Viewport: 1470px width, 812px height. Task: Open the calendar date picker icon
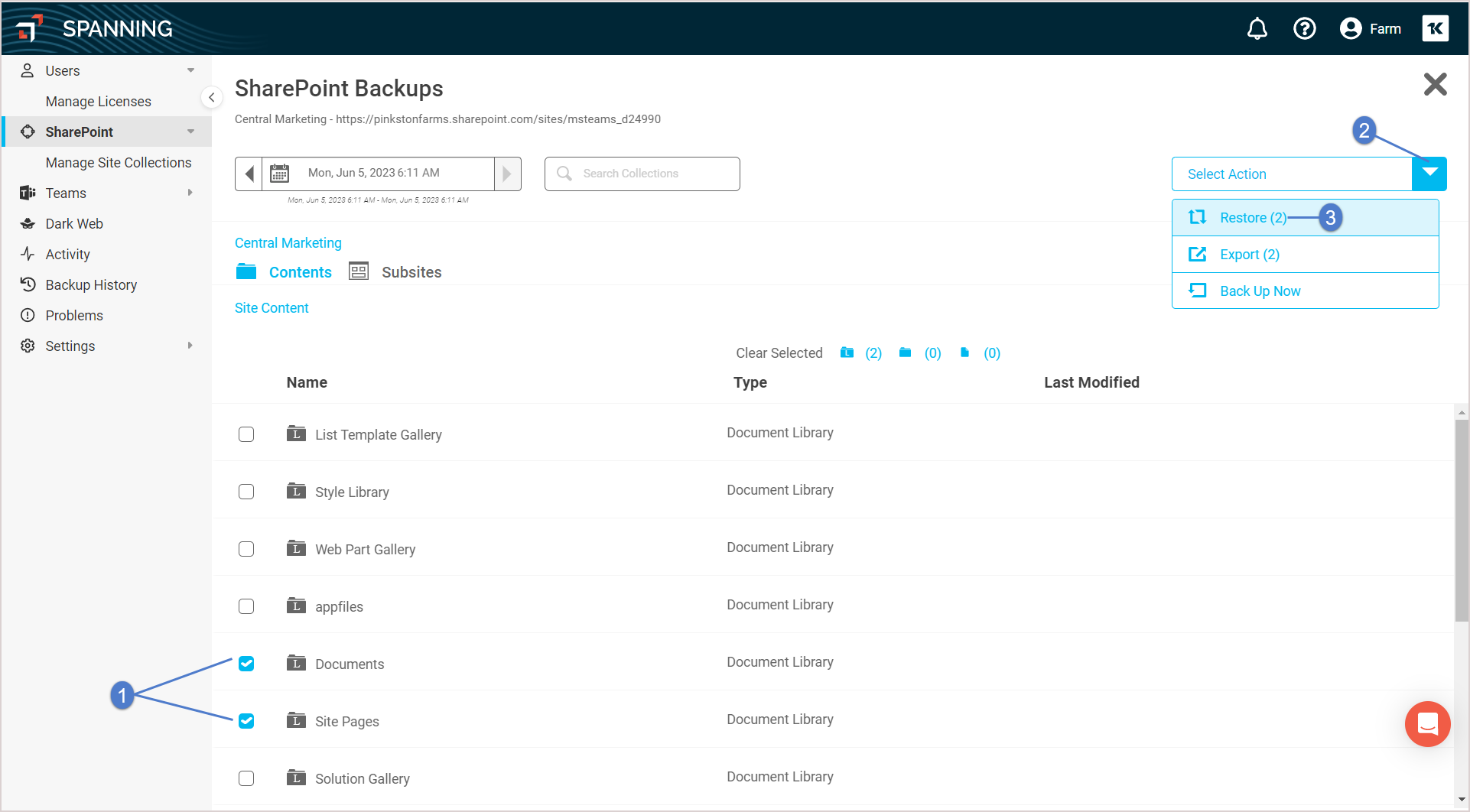(280, 174)
